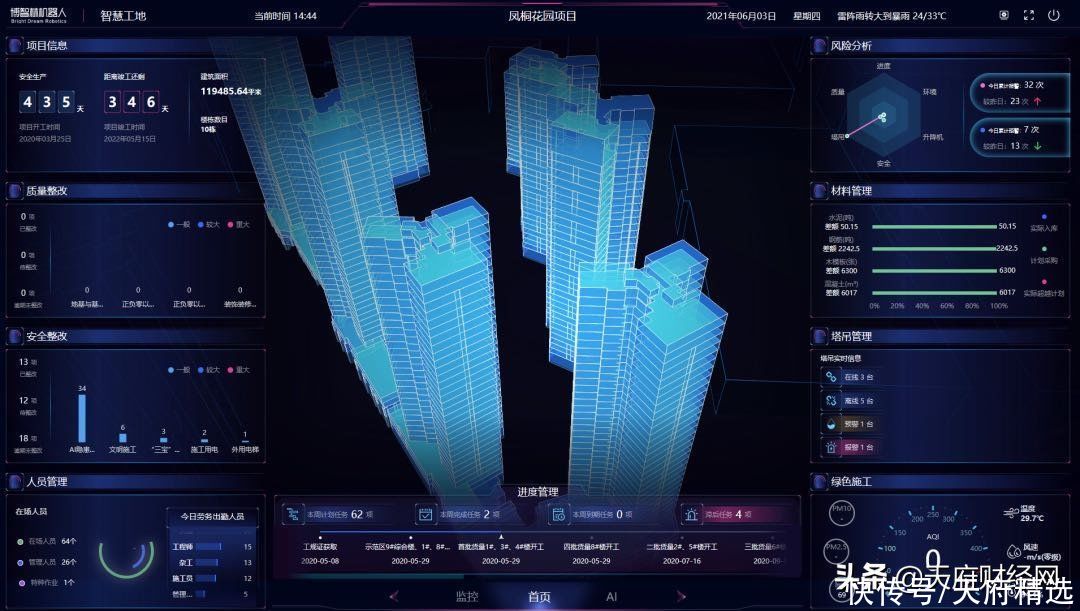The height and width of the screenshot is (611, 1080).
Task: Click the 水泥(吨) progress bar
Action: point(934,227)
